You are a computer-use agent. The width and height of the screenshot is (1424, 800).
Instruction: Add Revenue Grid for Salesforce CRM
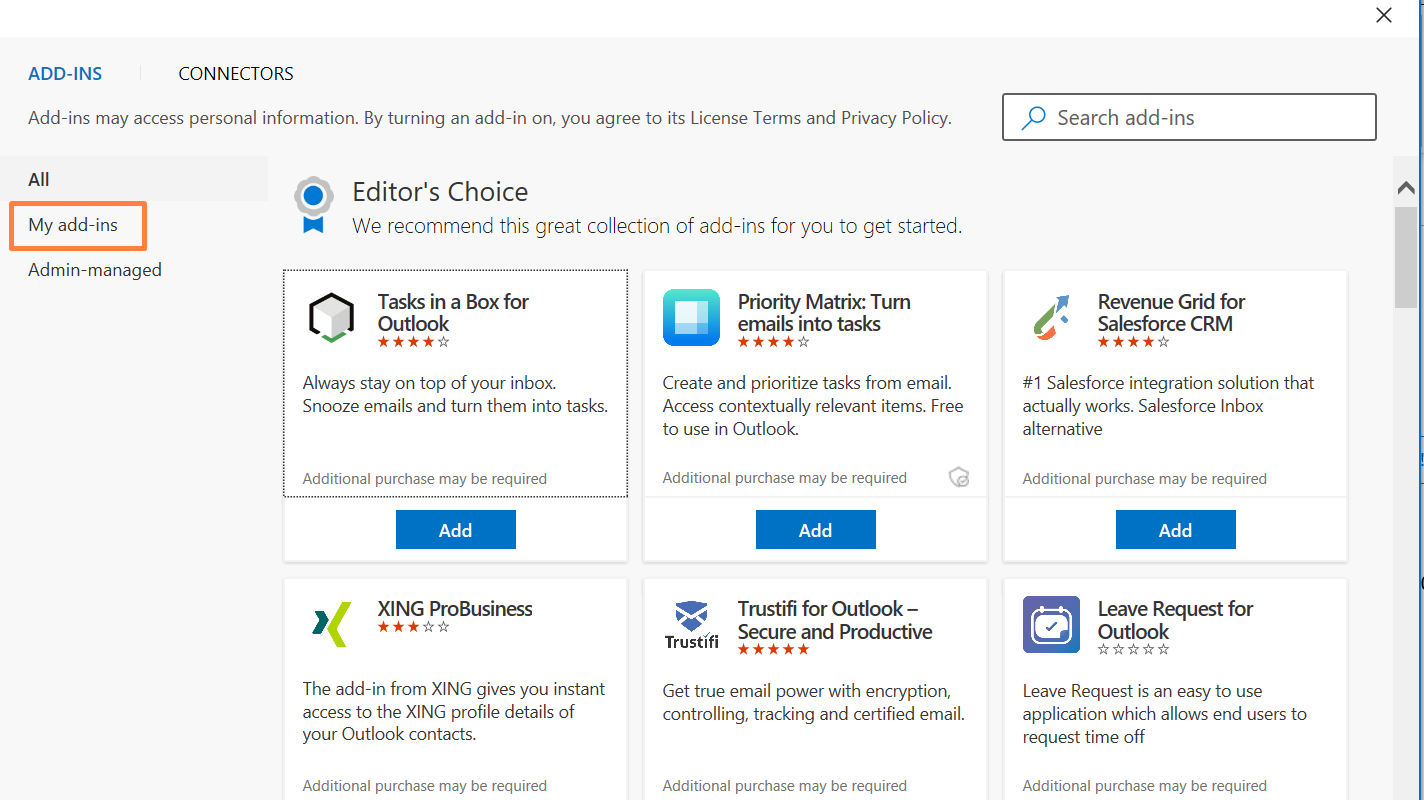click(x=1175, y=530)
